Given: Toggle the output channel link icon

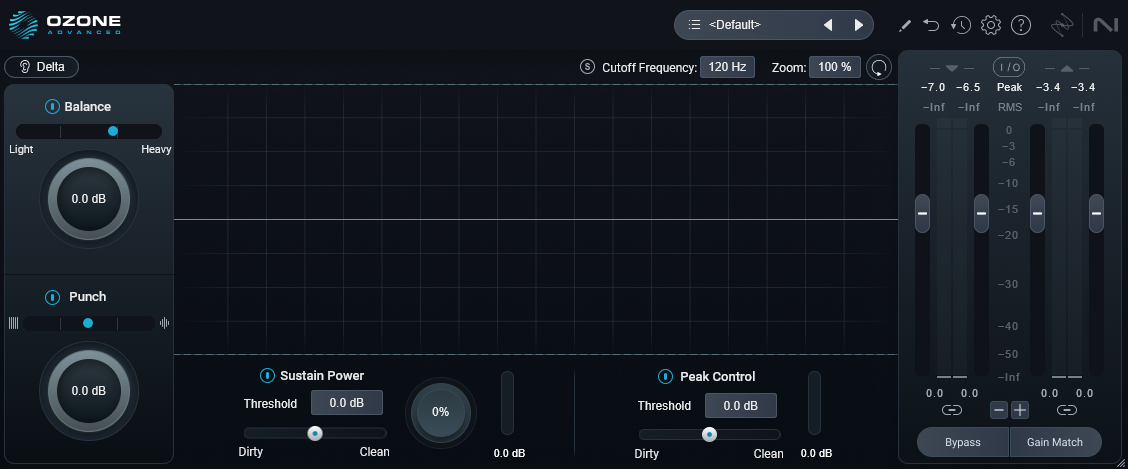Looking at the screenshot, I should click(1067, 411).
